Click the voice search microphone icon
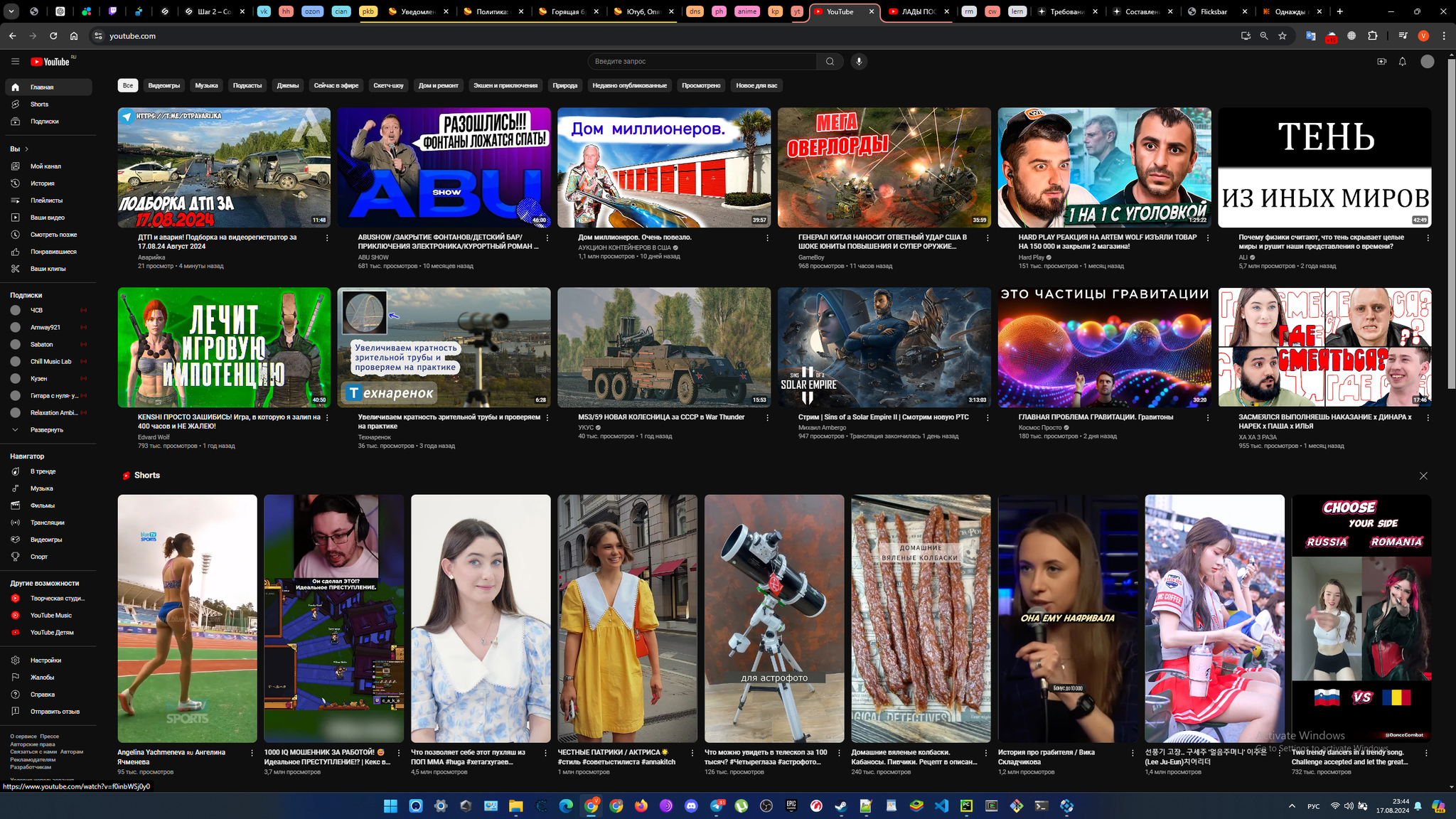The height and width of the screenshot is (819, 1456). (x=859, y=61)
